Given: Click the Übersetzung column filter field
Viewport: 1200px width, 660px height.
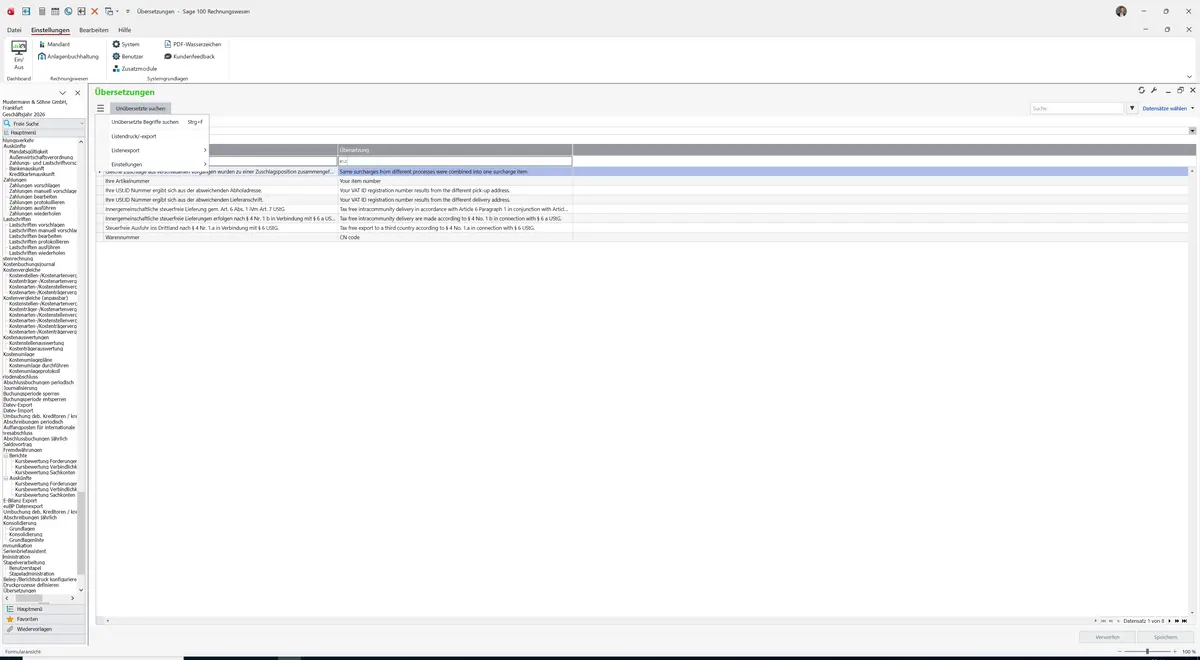Looking at the screenshot, I should [455, 161].
